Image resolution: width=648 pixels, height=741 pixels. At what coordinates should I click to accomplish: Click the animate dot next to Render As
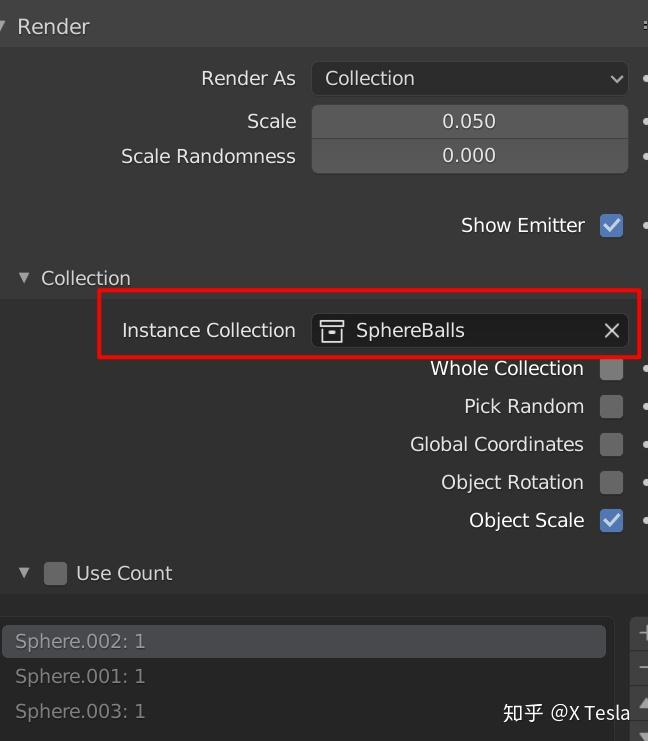pos(645,78)
